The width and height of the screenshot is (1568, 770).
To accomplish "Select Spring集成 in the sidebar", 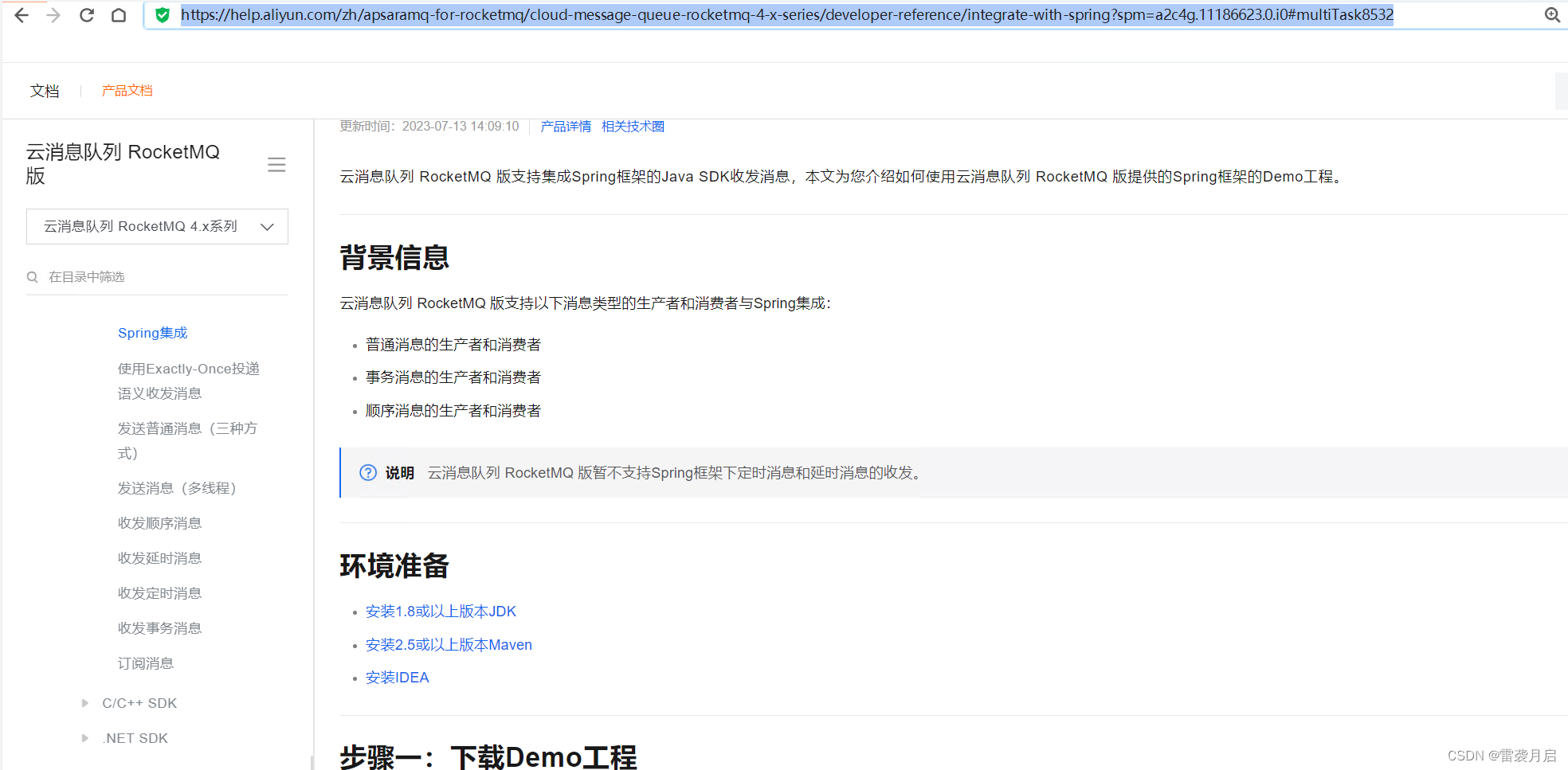I will pos(152,332).
